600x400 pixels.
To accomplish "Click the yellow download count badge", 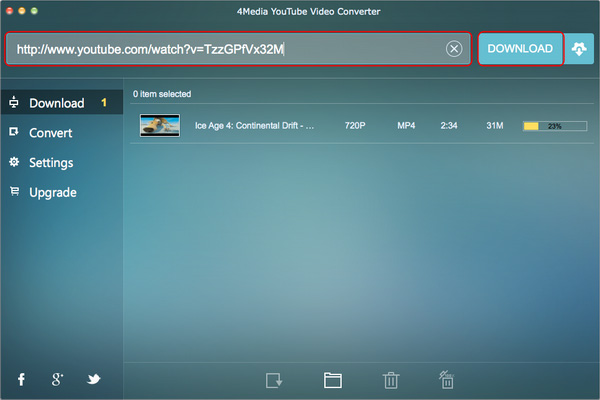I will (x=104, y=103).
